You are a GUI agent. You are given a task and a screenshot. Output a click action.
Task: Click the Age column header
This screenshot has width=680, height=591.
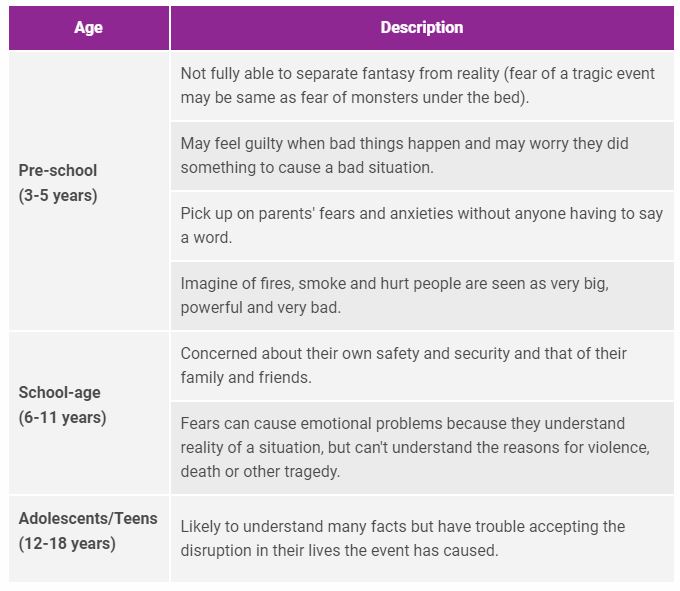(88, 28)
